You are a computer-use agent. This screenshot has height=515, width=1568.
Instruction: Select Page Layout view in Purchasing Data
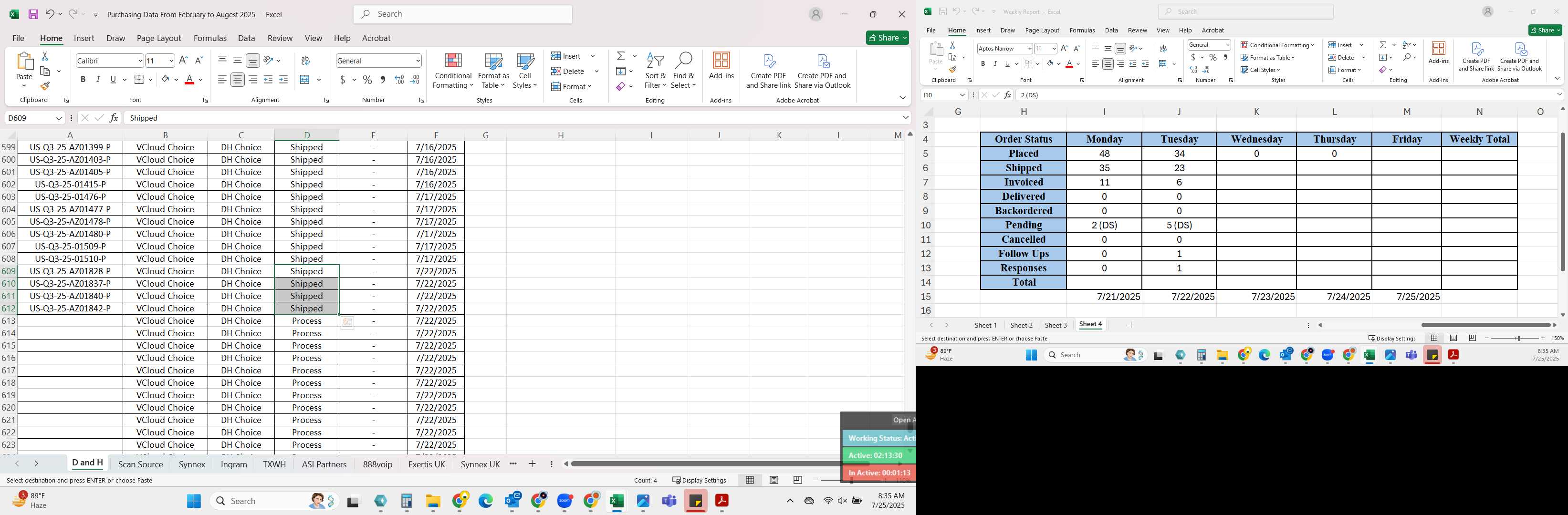774,480
